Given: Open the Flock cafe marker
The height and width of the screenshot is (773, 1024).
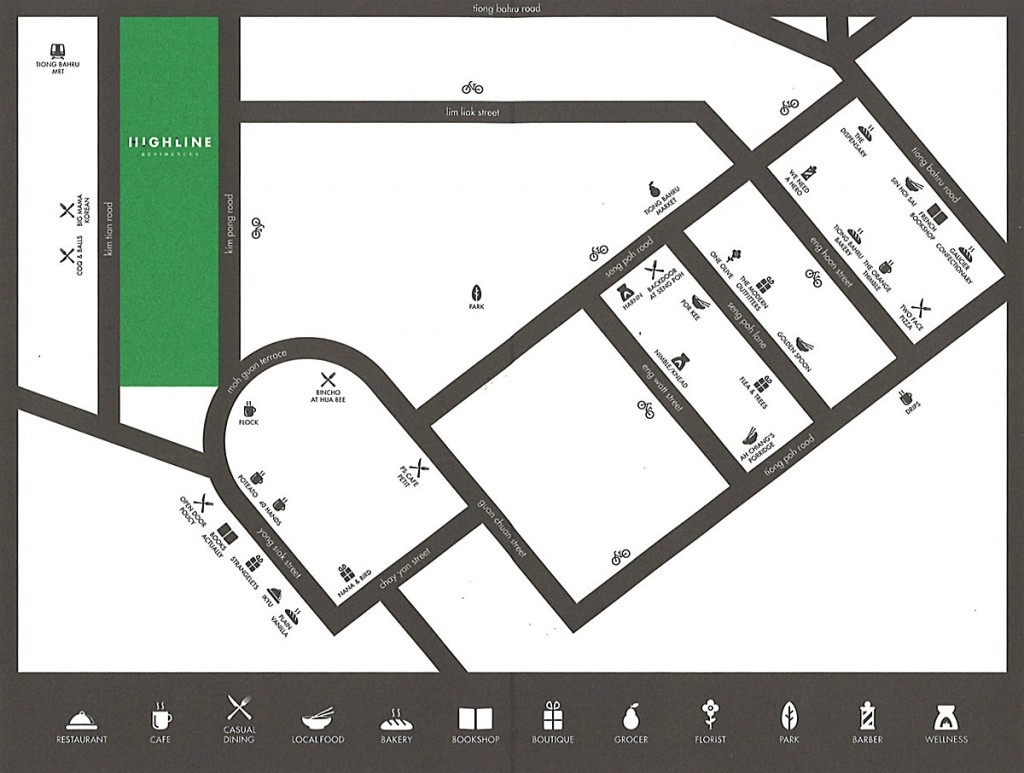Looking at the screenshot, I should click(x=248, y=409).
